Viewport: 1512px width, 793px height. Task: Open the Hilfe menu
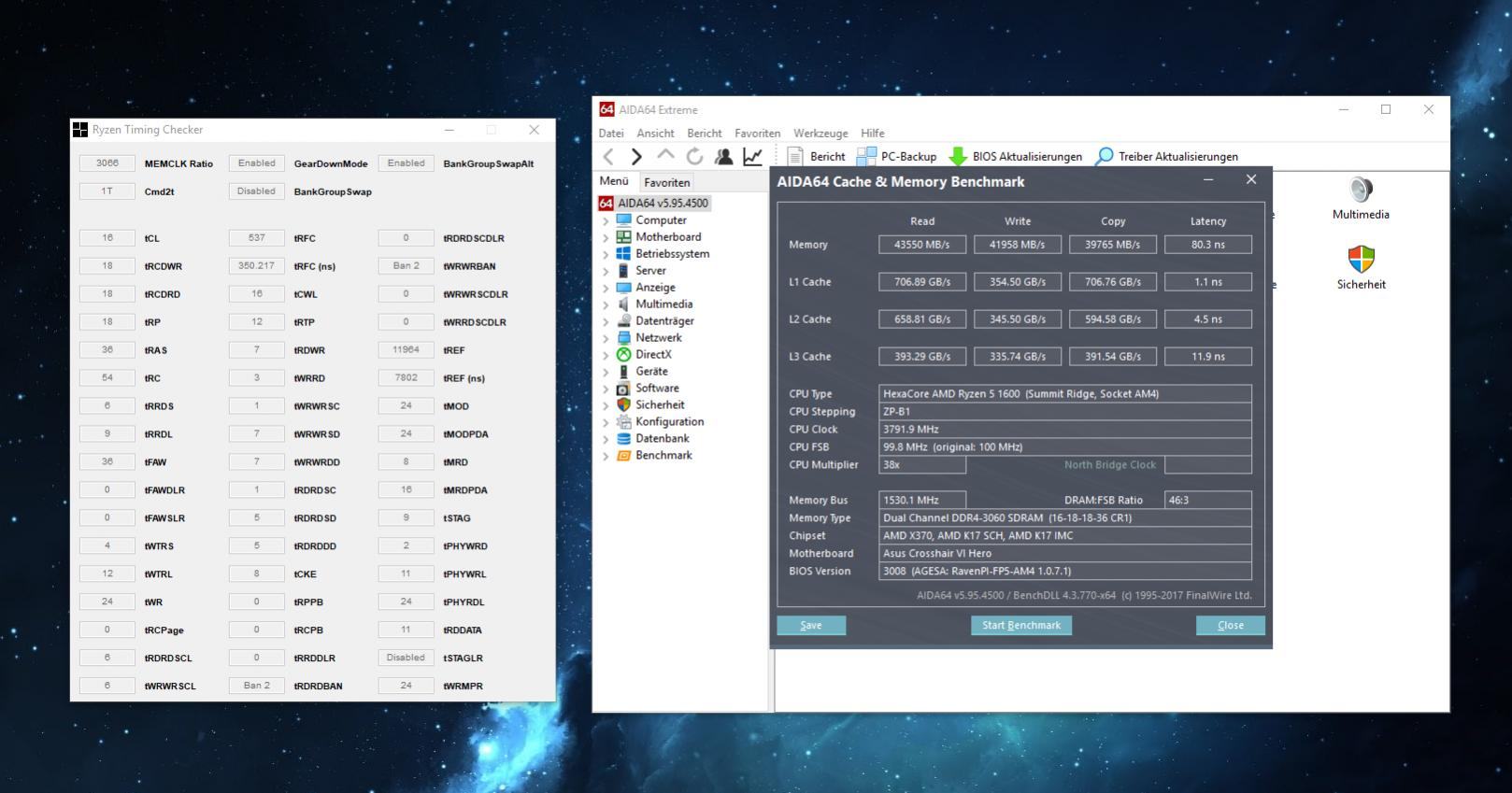tap(873, 134)
